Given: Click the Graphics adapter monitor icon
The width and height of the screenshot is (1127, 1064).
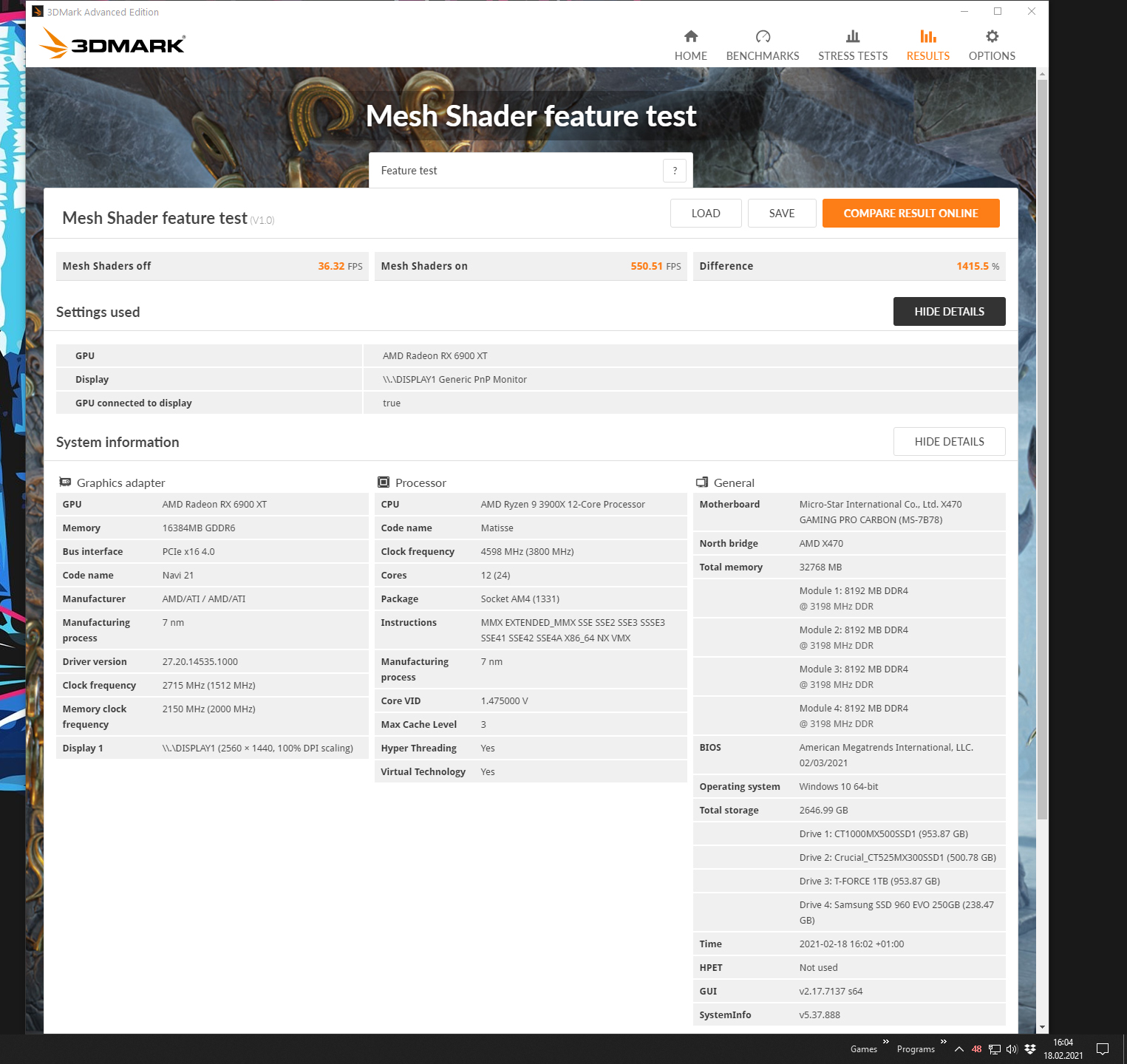Looking at the screenshot, I should tap(65, 482).
